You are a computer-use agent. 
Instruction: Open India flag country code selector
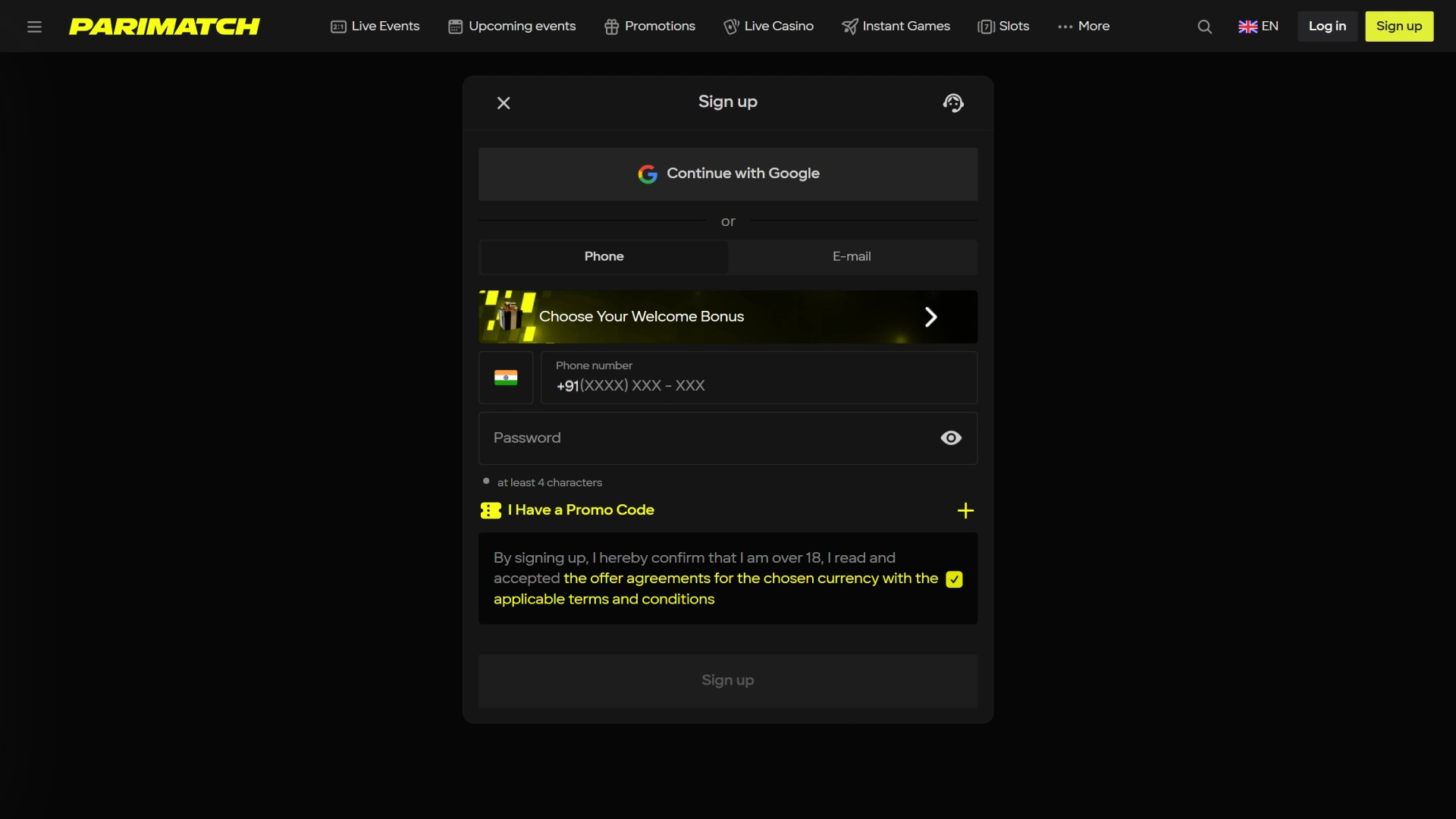click(506, 378)
